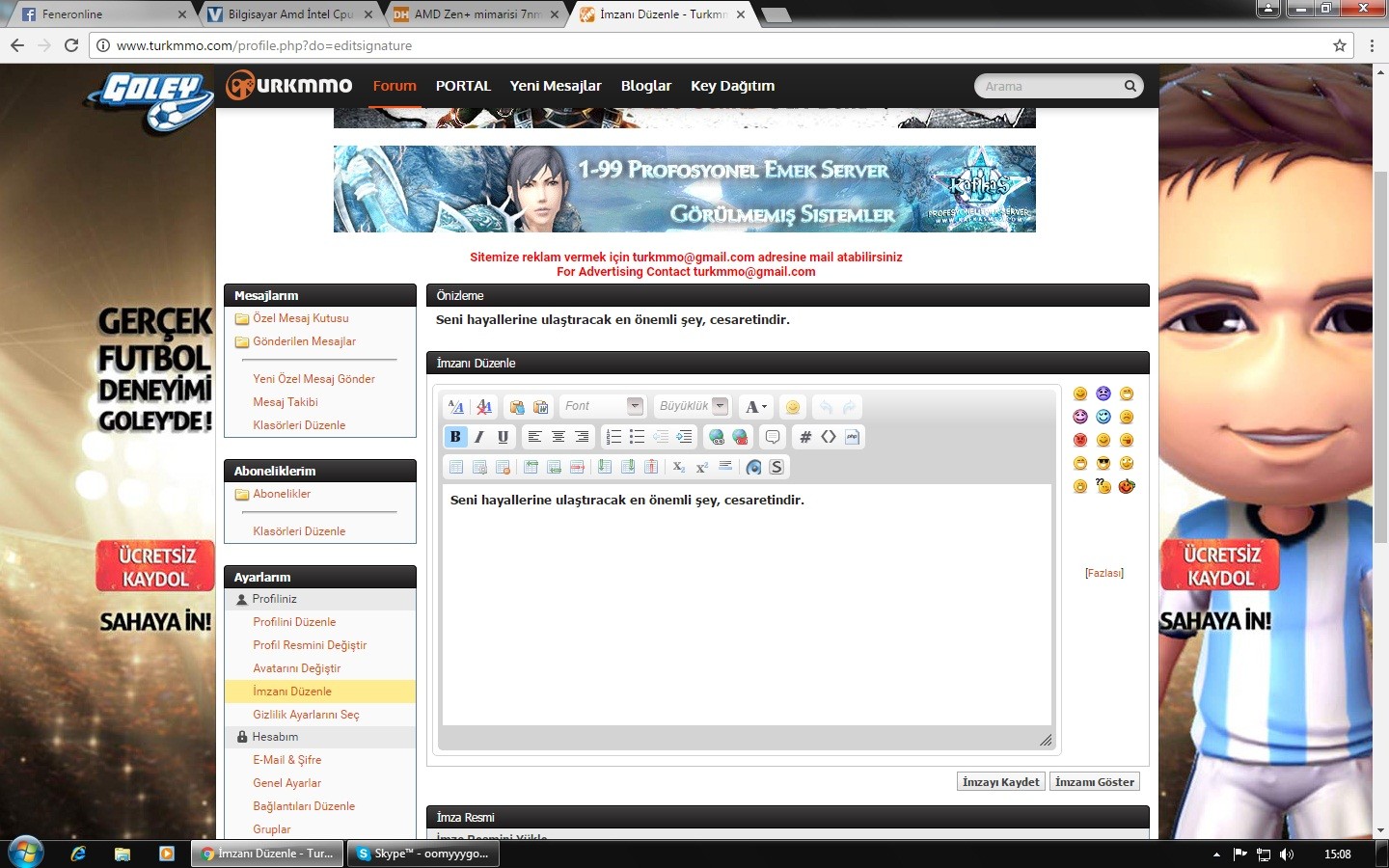Reload the current page

71,45
